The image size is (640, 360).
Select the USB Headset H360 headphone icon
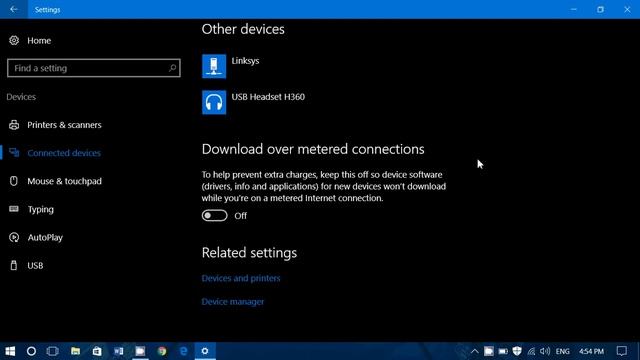point(214,102)
